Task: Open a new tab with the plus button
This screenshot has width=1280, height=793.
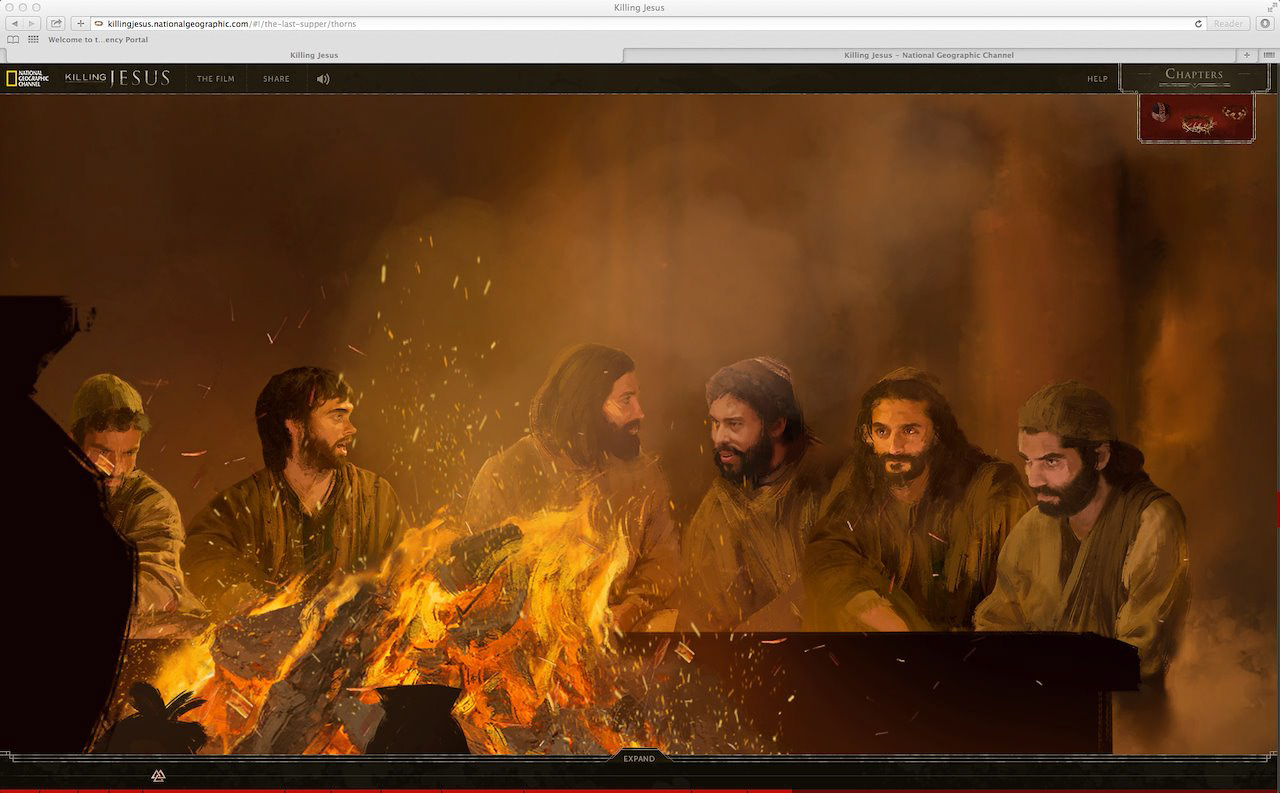Action: [x=1246, y=55]
